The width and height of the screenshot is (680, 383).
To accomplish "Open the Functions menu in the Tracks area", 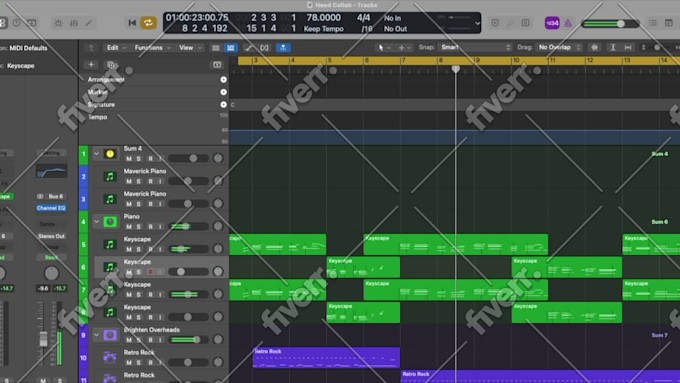I will 152,48.
